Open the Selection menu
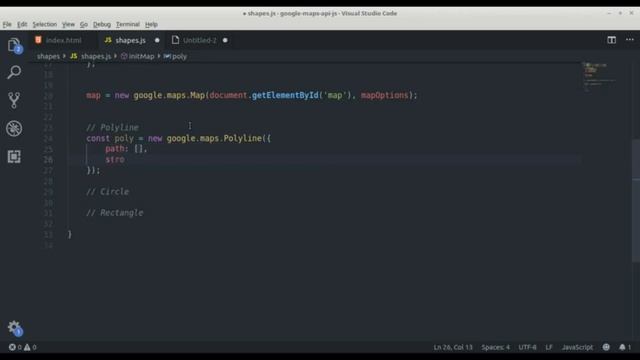The width and height of the screenshot is (640, 360). pyautogui.click(x=45, y=24)
